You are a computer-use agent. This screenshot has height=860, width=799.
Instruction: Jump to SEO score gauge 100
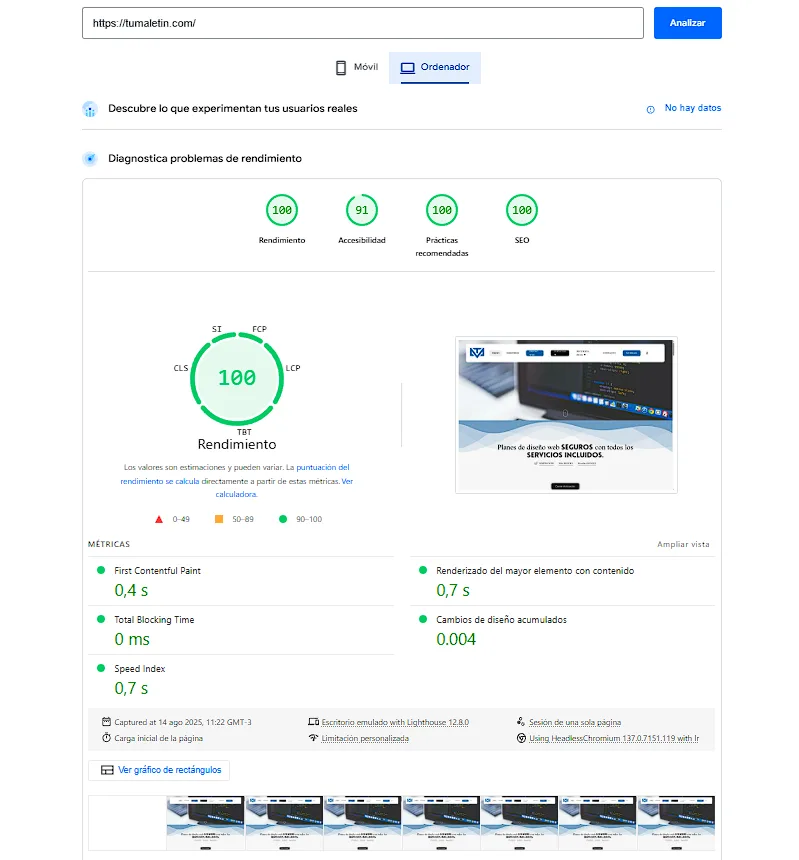522,210
